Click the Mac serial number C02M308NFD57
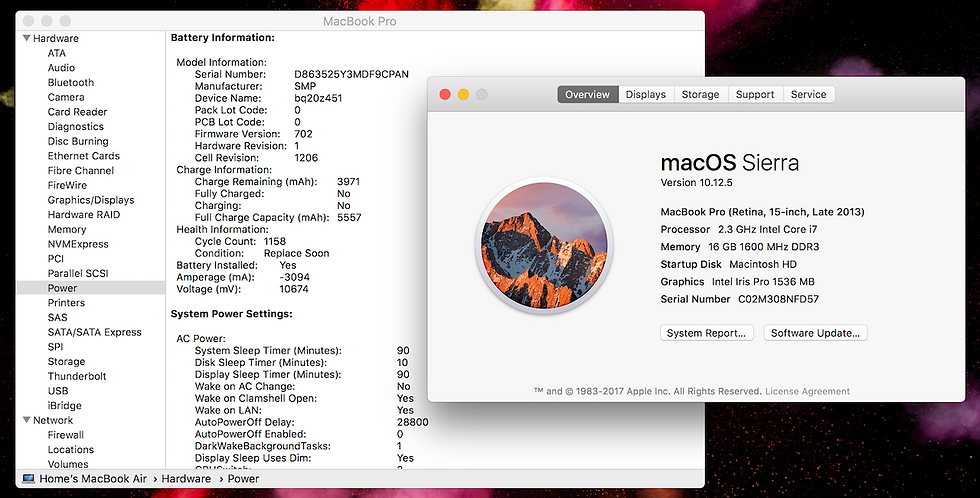Image resolution: width=980 pixels, height=498 pixels. point(778,299)
